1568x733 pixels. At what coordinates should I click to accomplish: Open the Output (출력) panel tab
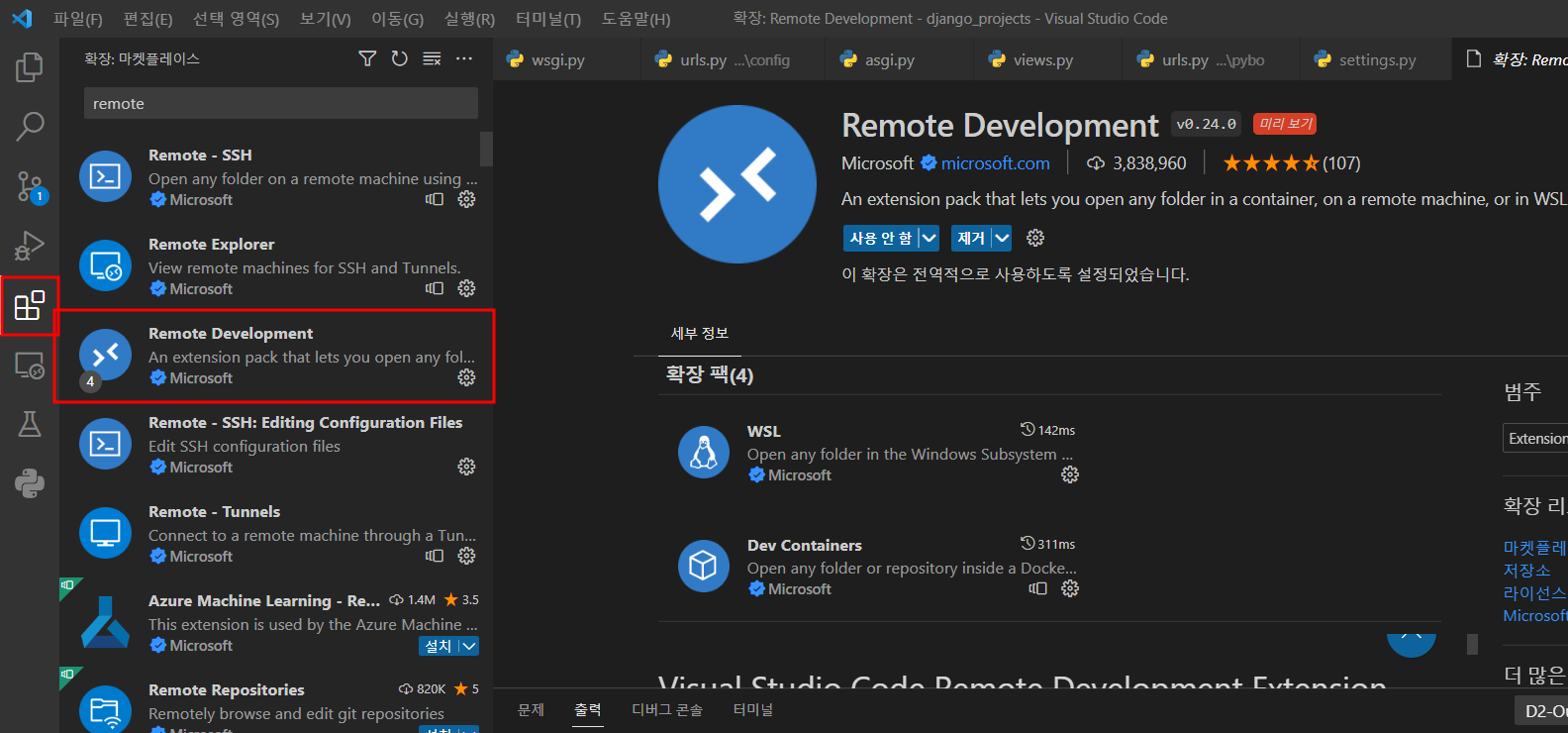point(588,709)
